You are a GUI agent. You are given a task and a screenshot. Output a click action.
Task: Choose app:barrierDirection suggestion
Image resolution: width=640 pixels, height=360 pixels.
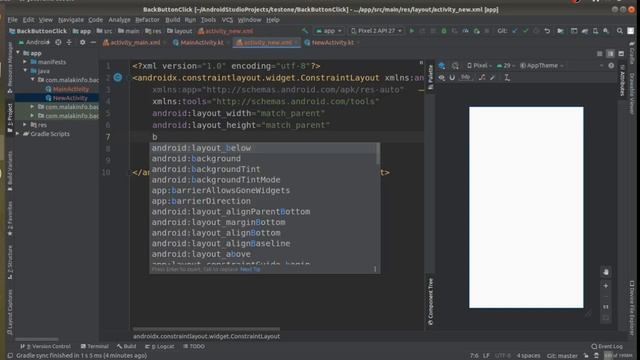[263, 201]
